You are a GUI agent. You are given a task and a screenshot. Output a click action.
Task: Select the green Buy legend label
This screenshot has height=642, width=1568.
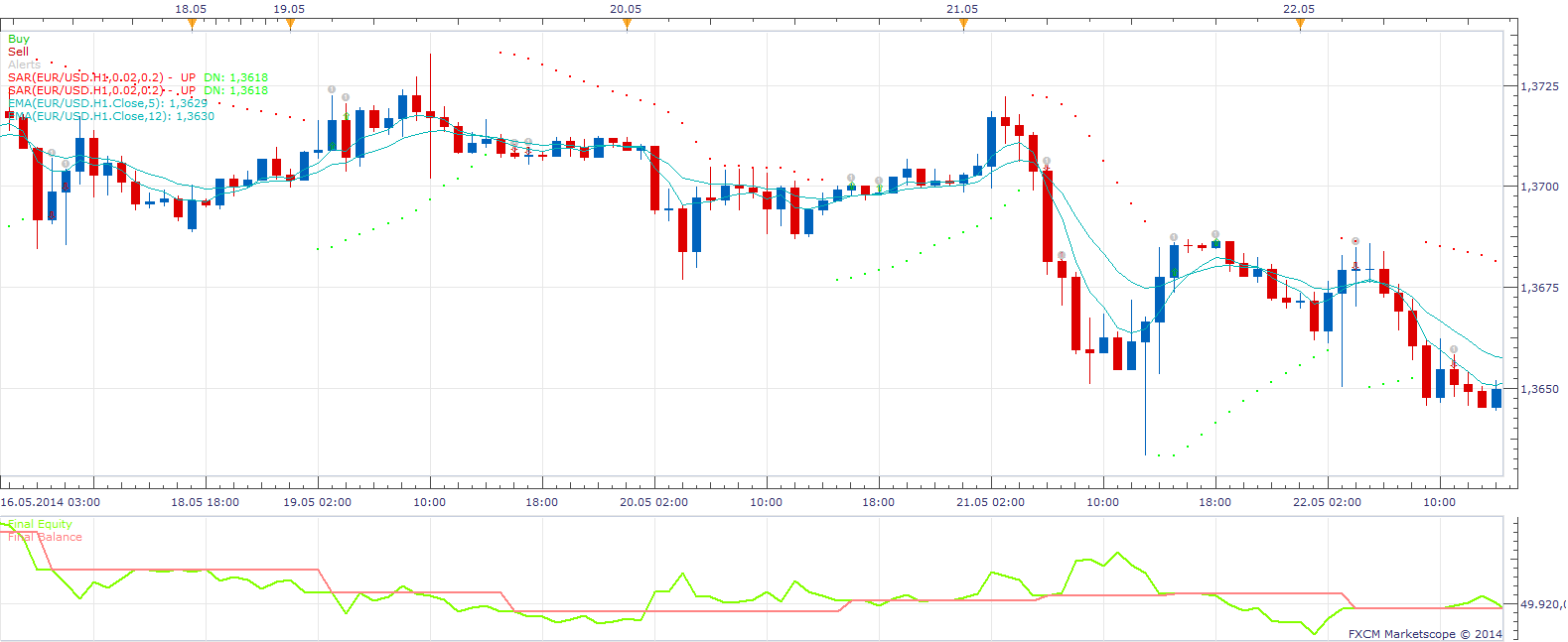point(19,39)
